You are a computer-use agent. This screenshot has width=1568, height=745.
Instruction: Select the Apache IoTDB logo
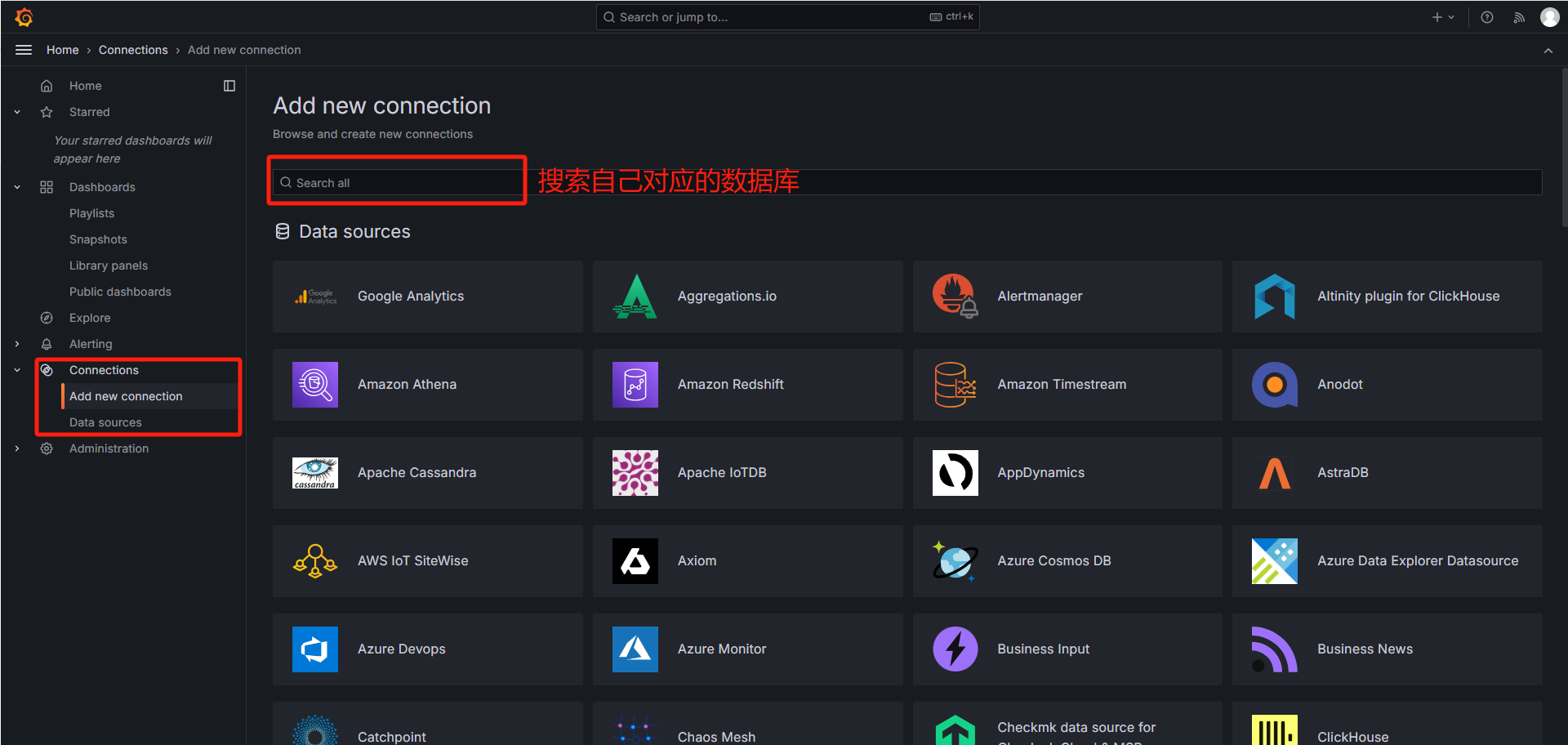coord(635,473)
